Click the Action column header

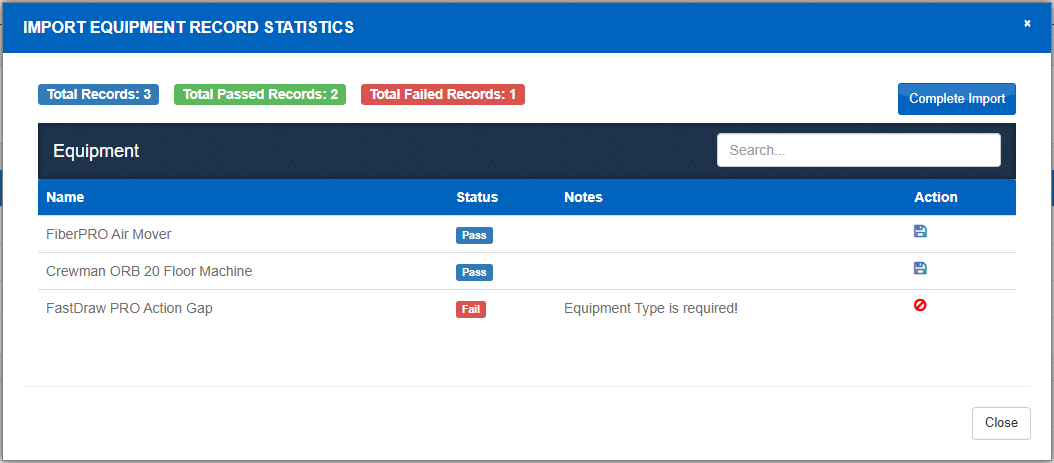tap(935, 197)
